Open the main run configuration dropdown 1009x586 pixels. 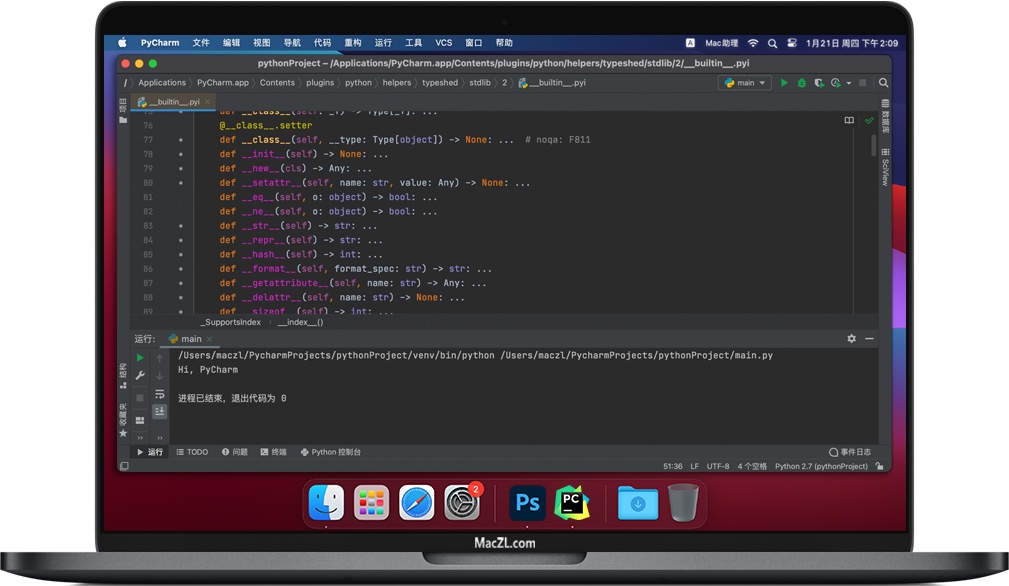[x=744, y=84]
